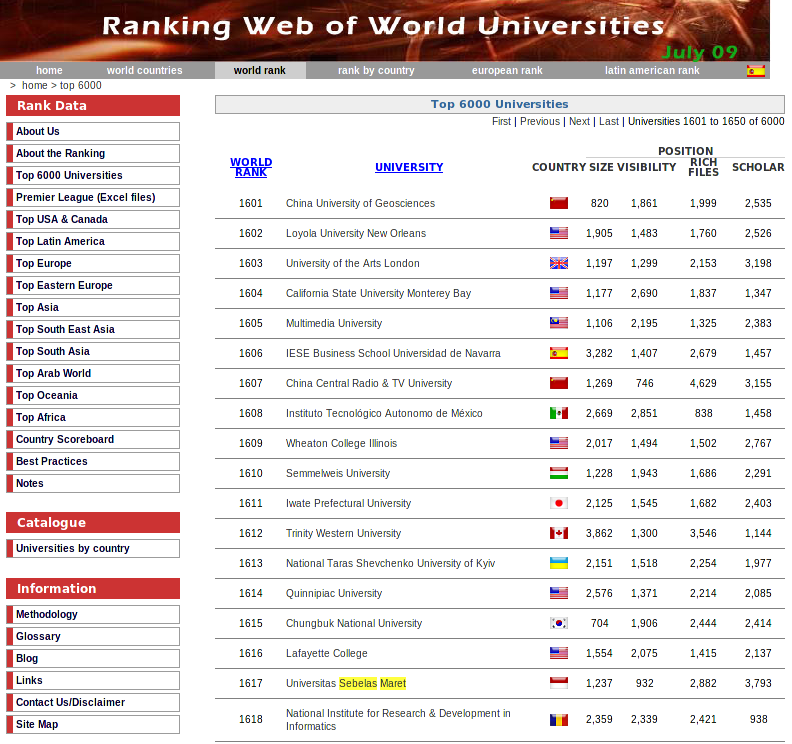
Task: Open the Site Map page
Action: [x=93, y=724]
